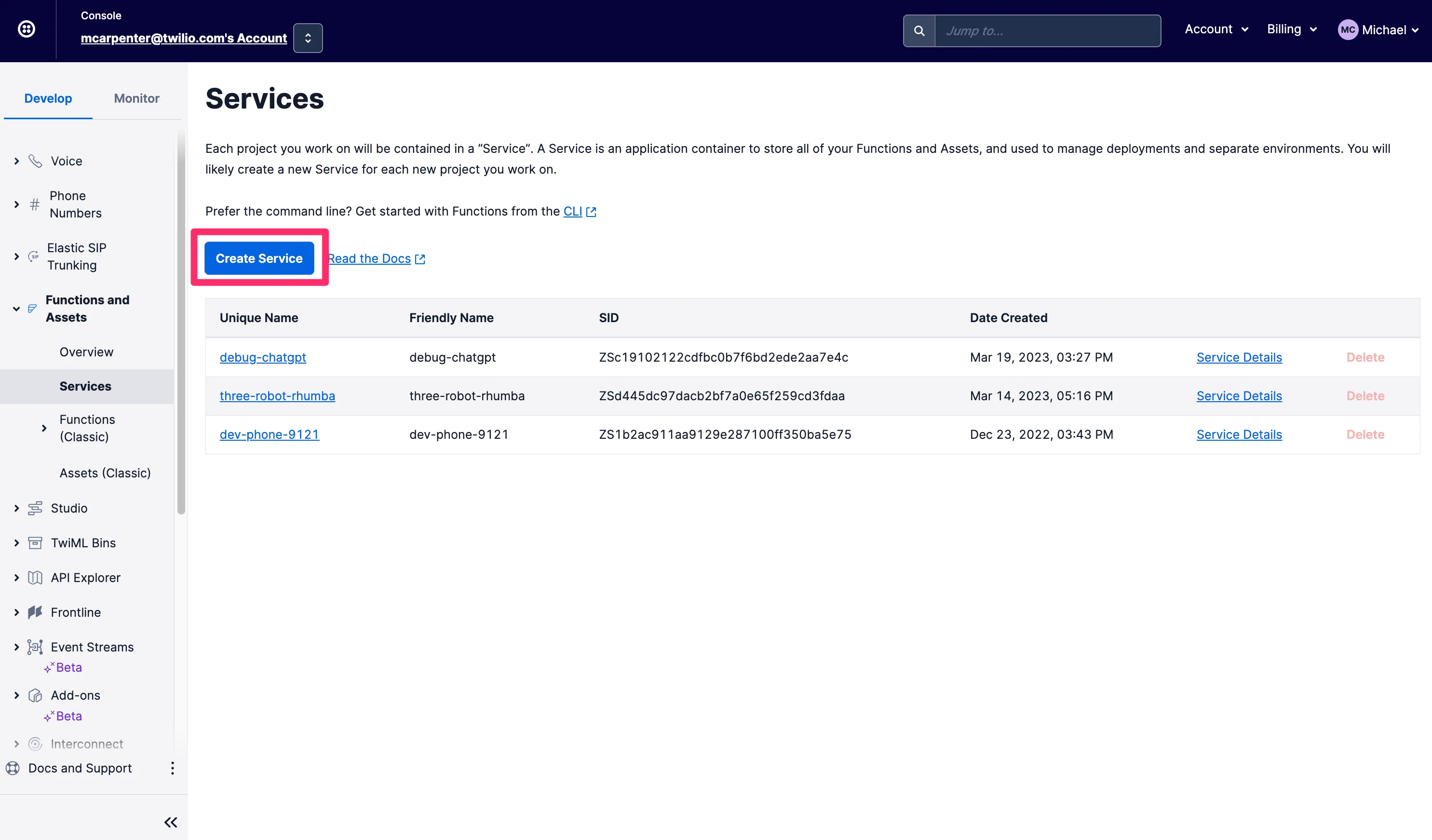Select TwiML Bins icon
Image resolution: width=1432 pixels, height=840 pixels.
tap(35, 542)
